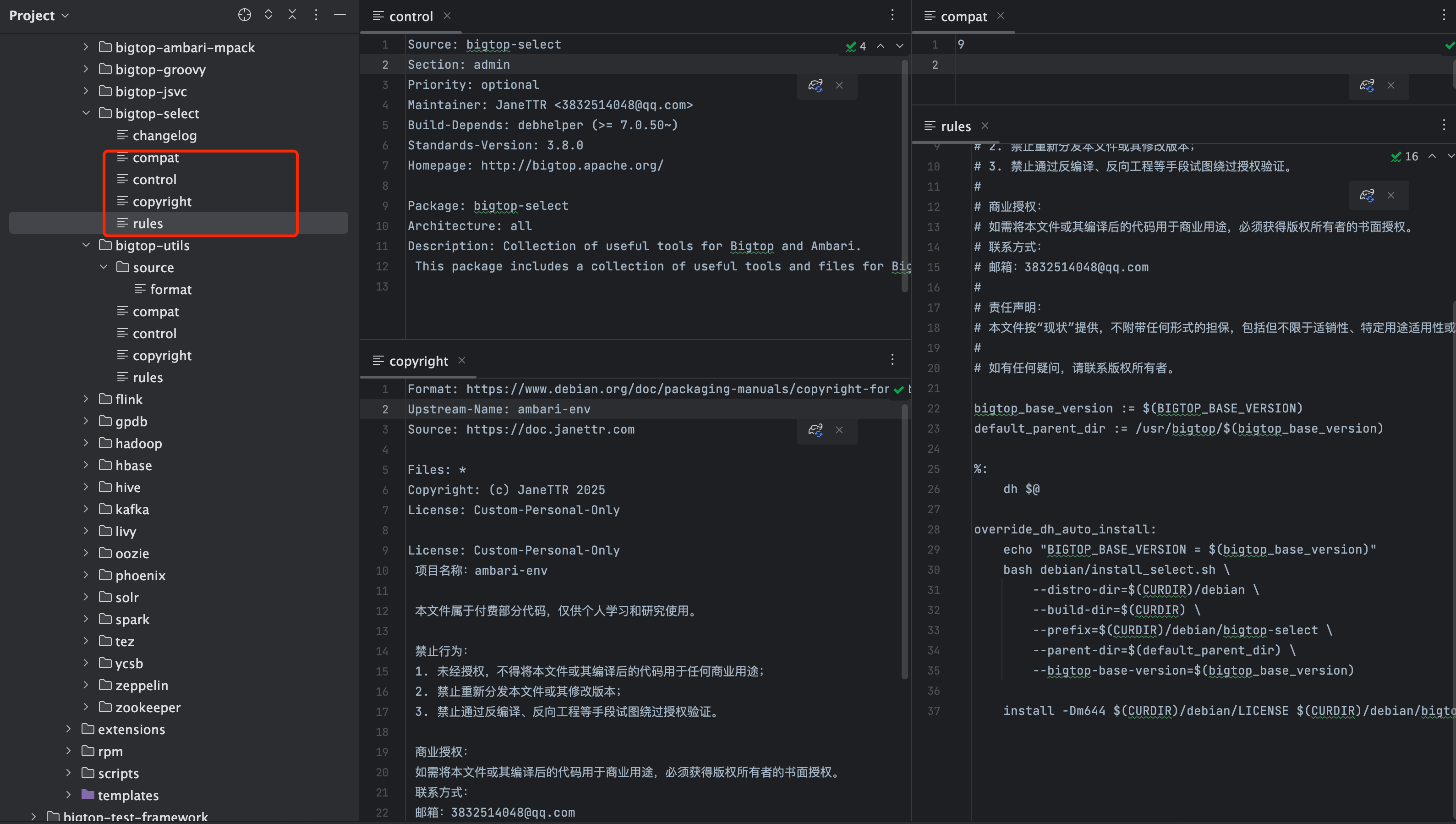Expand the extensions folder
This screenshot has height=824, width=1456.
coord(68,729)
